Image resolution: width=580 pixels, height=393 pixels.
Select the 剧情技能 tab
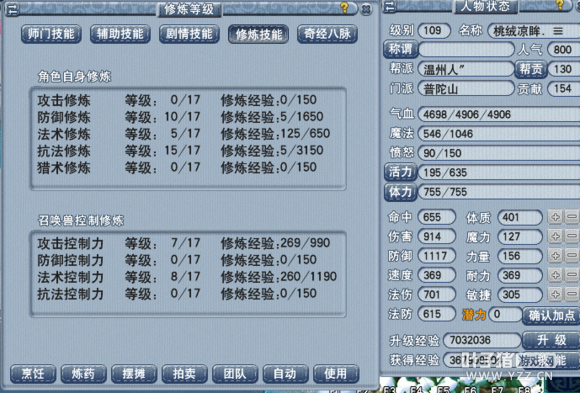coord(189,34)
